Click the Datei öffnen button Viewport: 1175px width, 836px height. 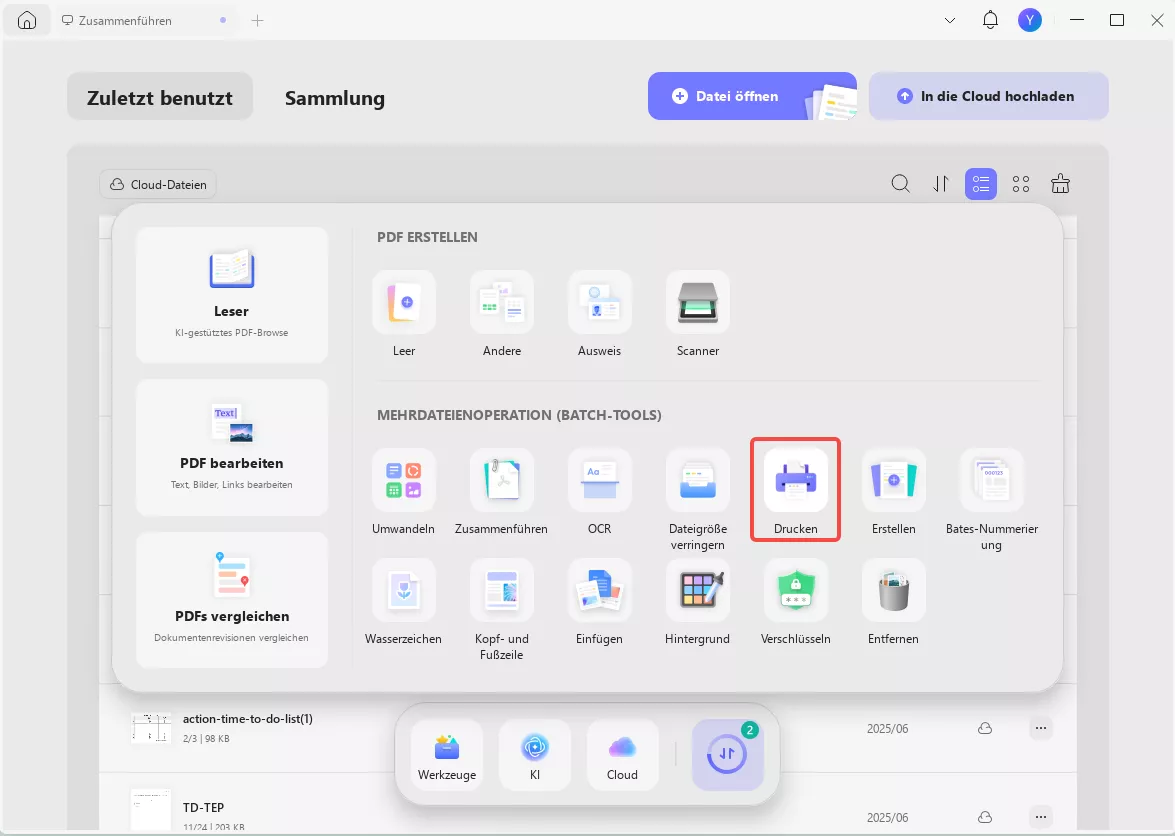click(752, 96)
